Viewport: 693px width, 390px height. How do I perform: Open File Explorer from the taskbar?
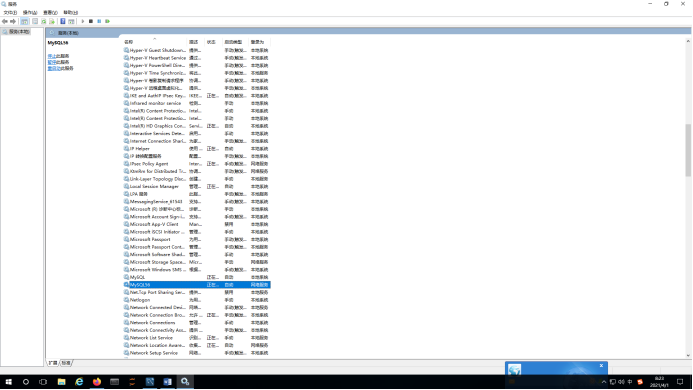tap(61, 382)
